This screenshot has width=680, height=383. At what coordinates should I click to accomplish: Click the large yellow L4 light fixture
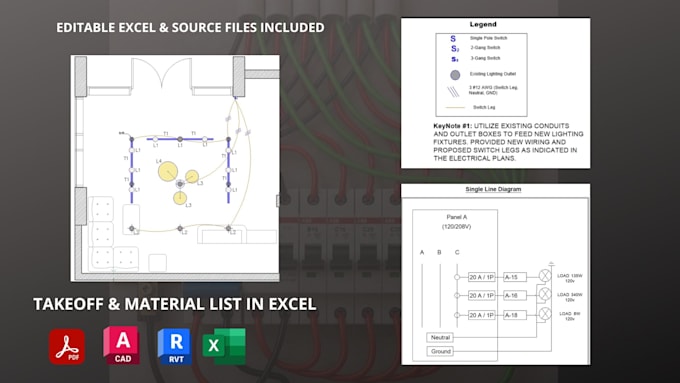point(168,171)
